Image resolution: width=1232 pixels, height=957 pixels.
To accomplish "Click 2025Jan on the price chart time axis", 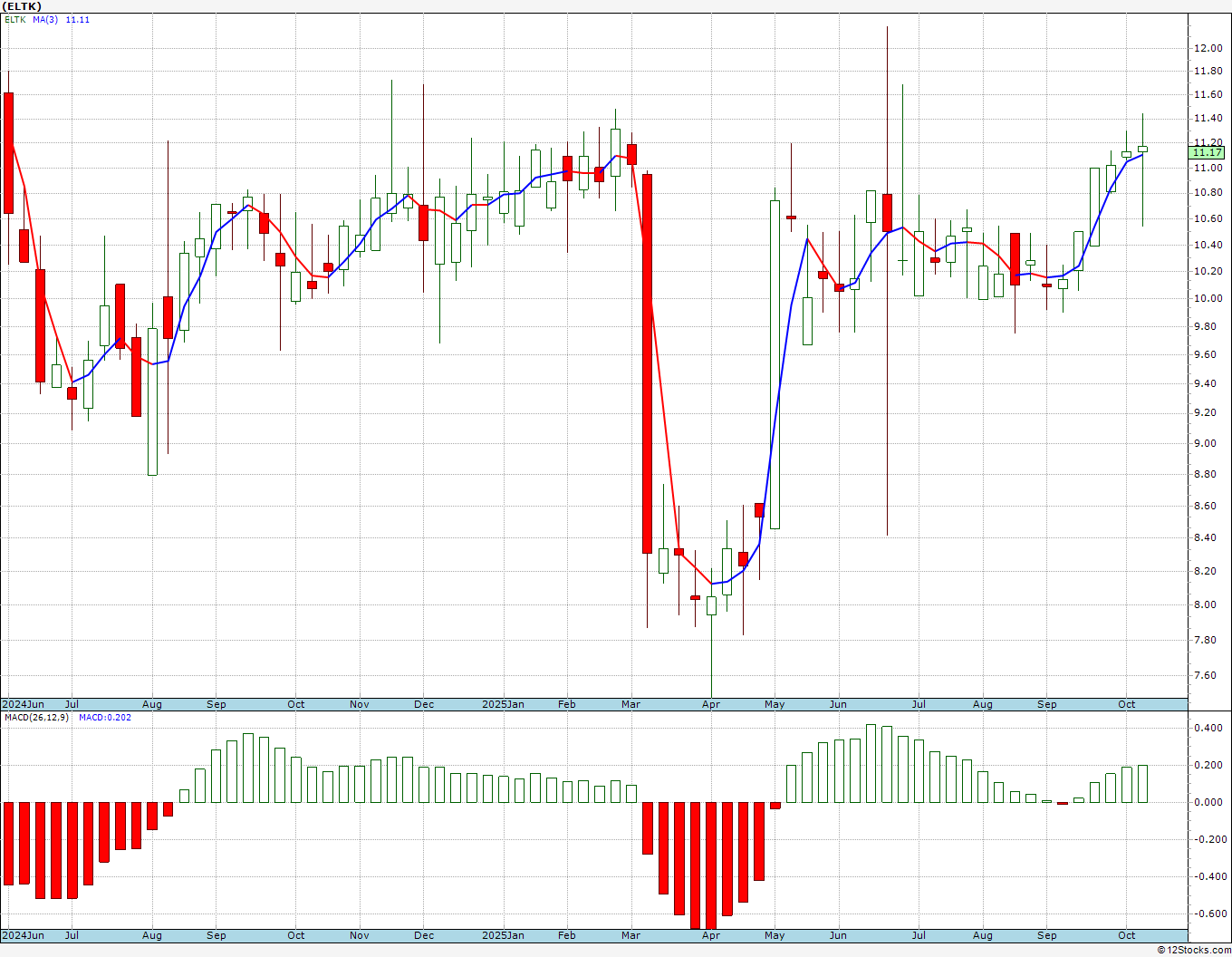I will click(x=503, y=704).
